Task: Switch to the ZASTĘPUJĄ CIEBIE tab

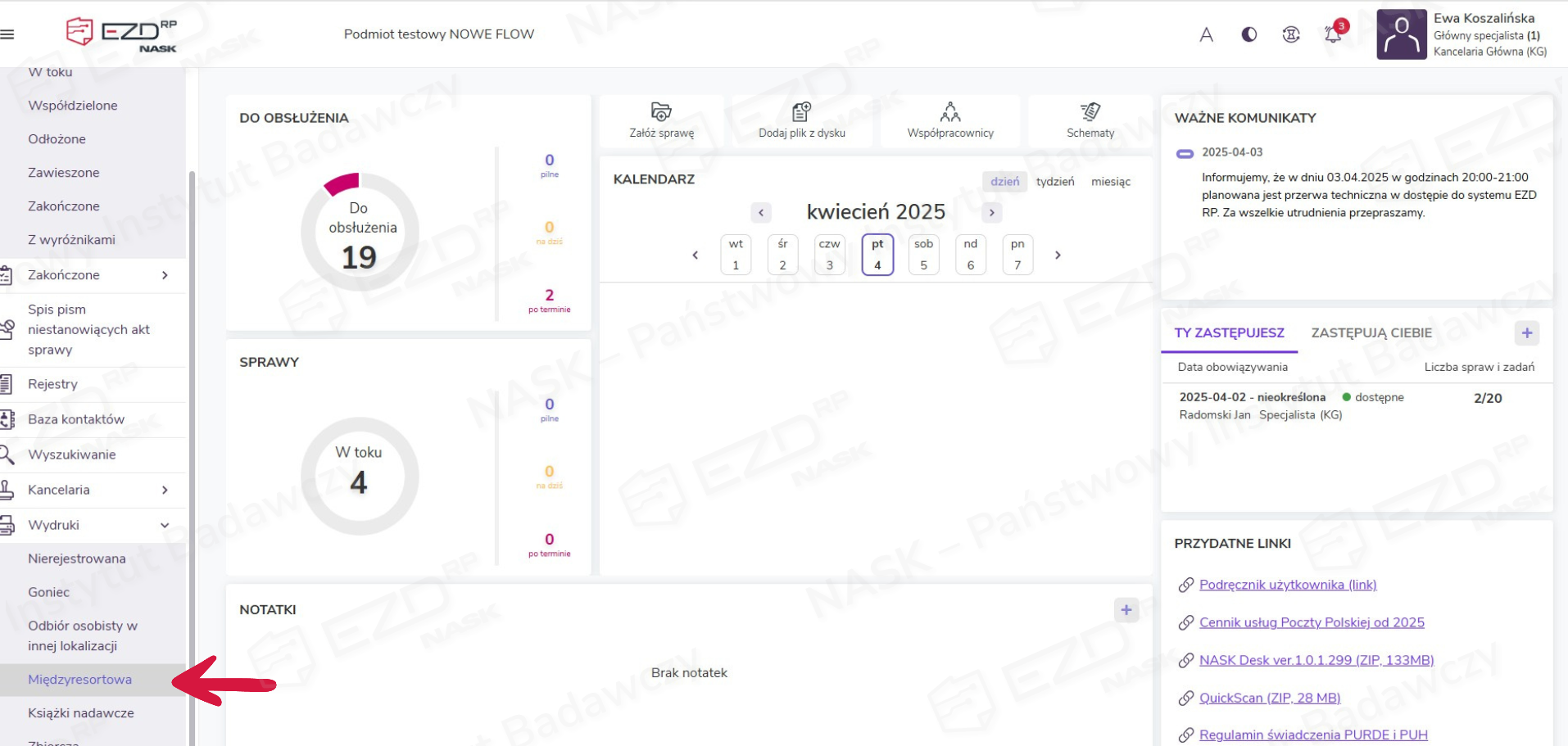Action: 1371,333
